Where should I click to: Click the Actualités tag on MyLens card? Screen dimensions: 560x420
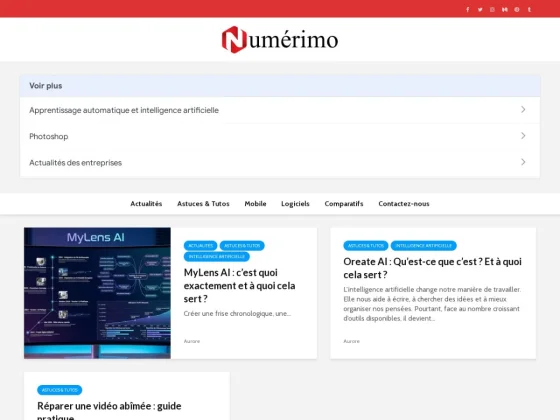(x=200, y=246)
